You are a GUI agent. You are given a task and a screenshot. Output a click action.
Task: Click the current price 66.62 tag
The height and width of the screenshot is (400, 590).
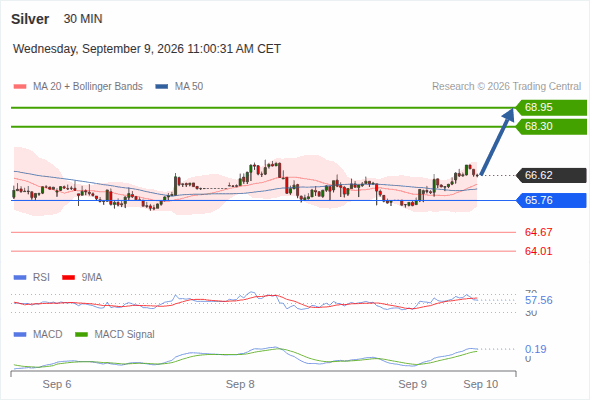[x=551, y=175]
